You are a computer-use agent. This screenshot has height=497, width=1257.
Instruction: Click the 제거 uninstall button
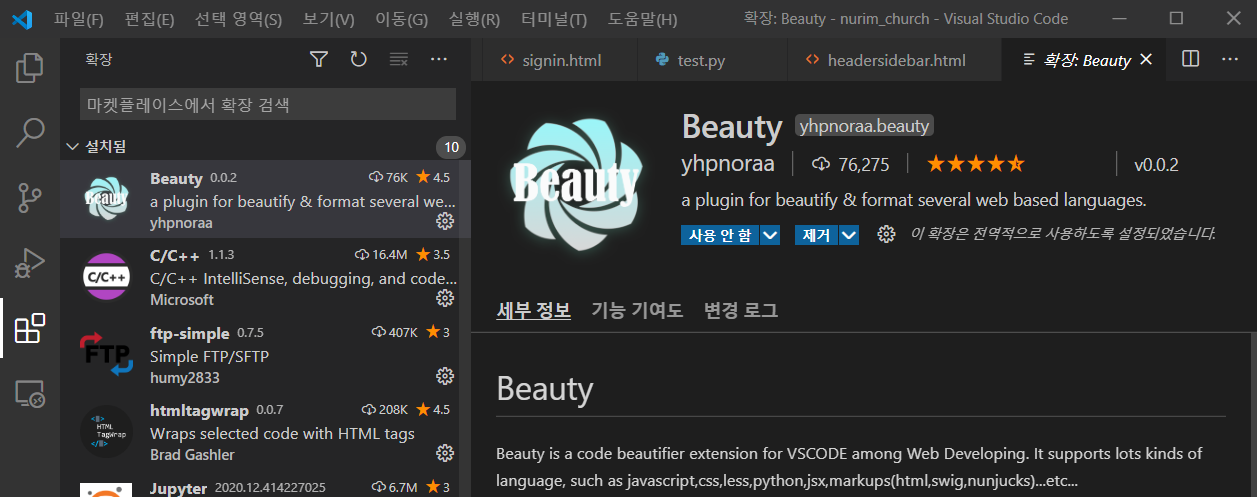(x=817, y=235)
